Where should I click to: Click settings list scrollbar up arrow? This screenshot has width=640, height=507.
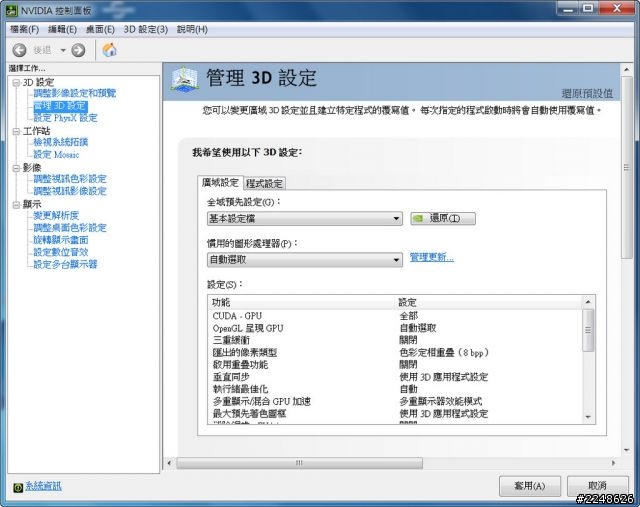point(588,302)
